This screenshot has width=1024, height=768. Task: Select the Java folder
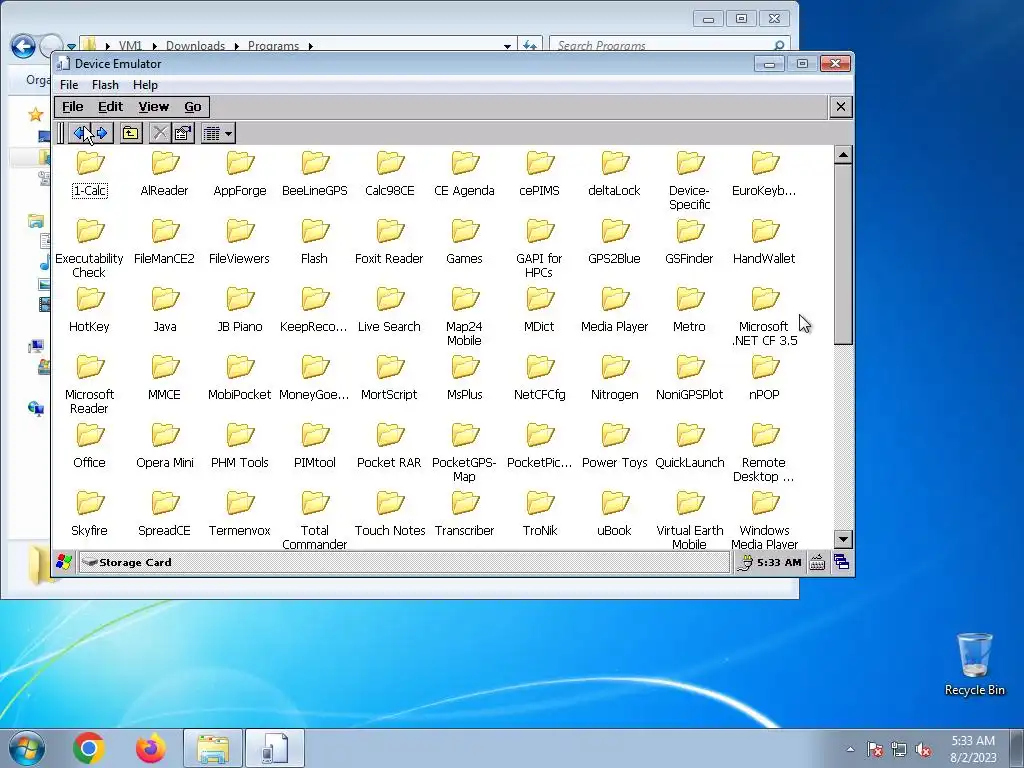pos(165,310)
